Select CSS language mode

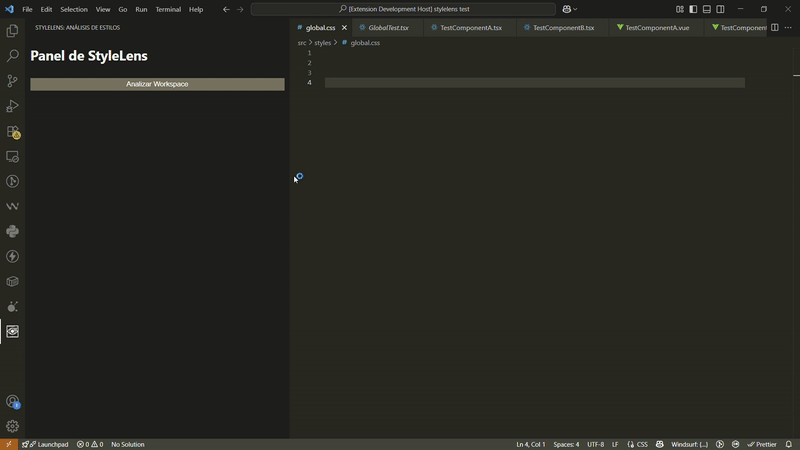pos(637,444)
